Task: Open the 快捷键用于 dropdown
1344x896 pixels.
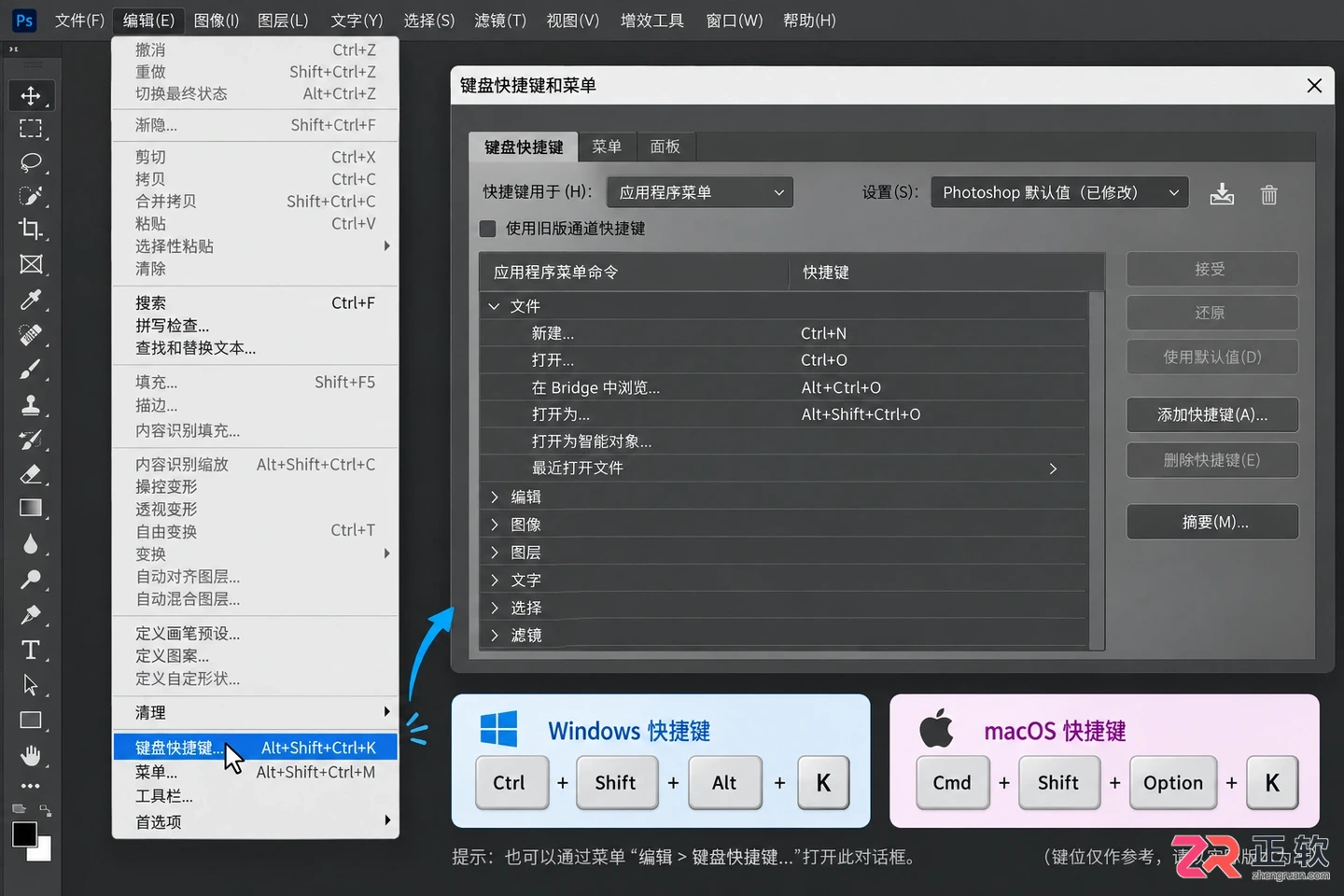Action: point(700,192)
